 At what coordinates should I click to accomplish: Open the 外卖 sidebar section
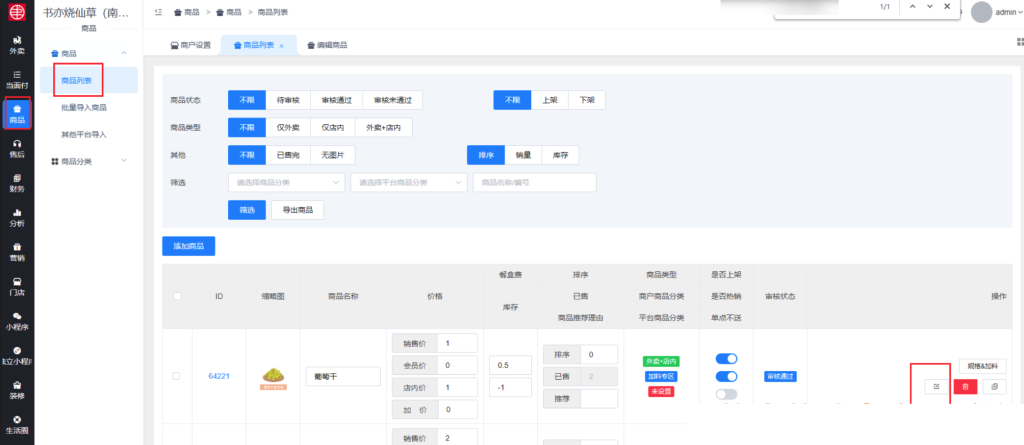point(17,45)
